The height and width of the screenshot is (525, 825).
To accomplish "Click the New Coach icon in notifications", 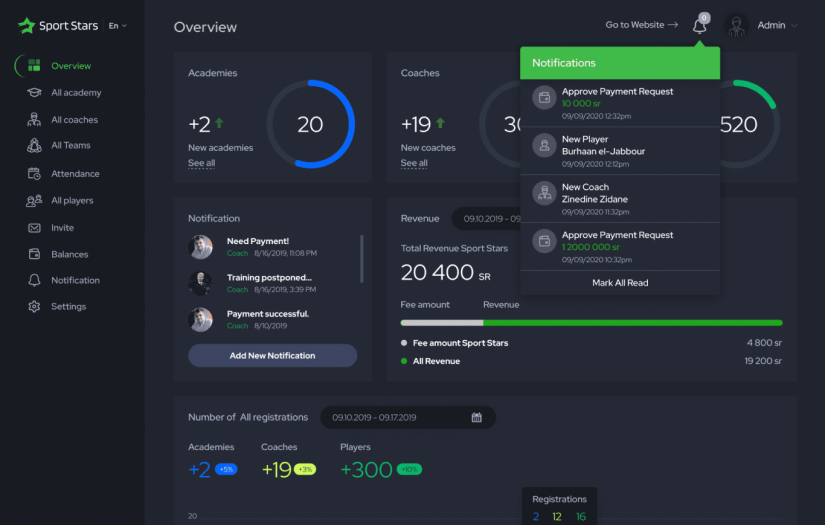I will (545, 193).
